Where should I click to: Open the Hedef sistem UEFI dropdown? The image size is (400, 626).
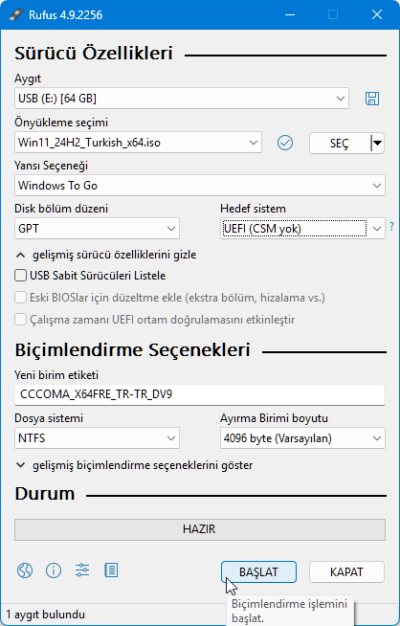click(x=303, y=228)
